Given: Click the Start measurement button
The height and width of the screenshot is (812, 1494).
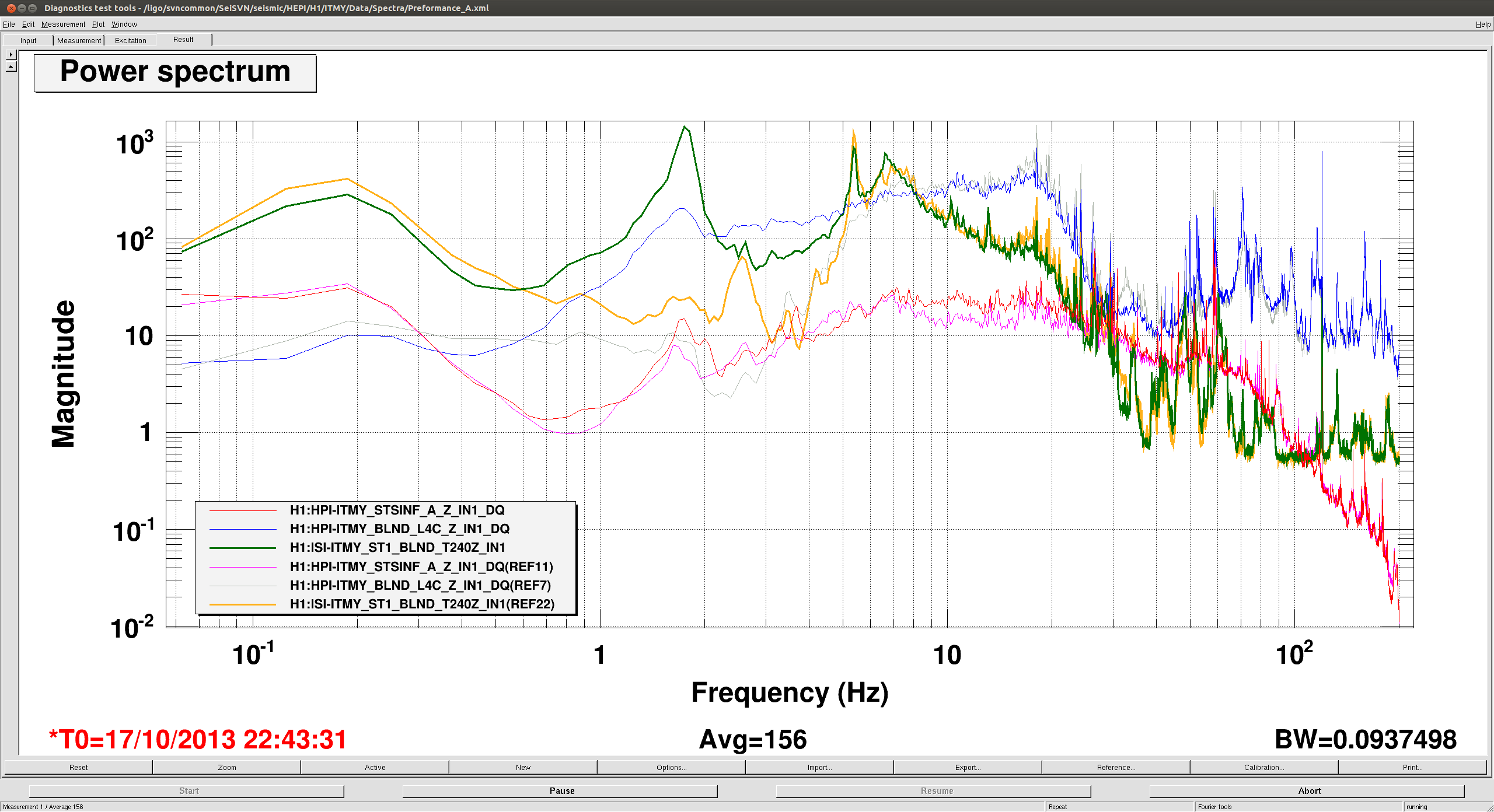Looking at the screenshot, I should pos(187,791).
